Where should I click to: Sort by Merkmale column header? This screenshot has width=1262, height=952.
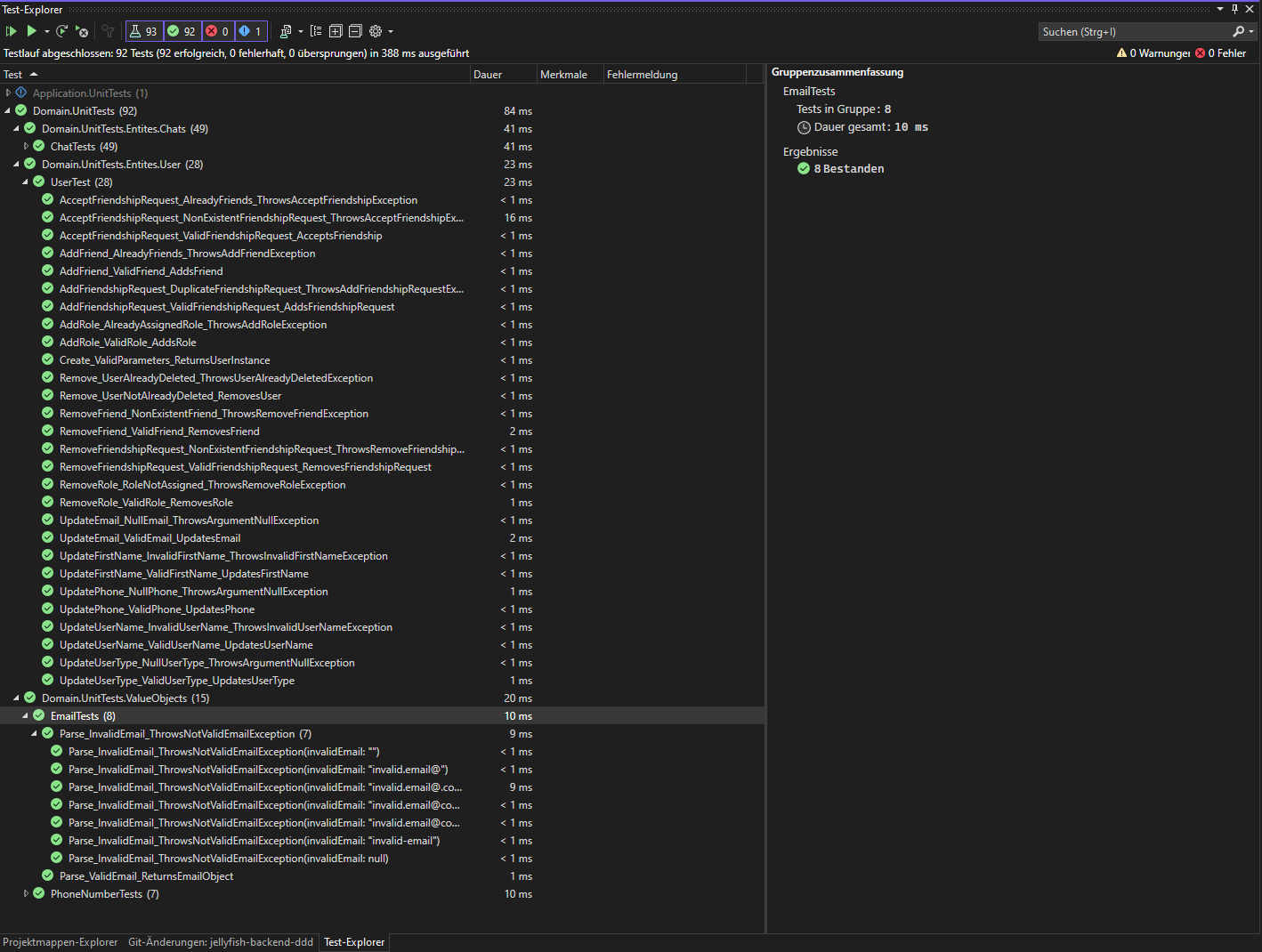[x=570, y=75]
